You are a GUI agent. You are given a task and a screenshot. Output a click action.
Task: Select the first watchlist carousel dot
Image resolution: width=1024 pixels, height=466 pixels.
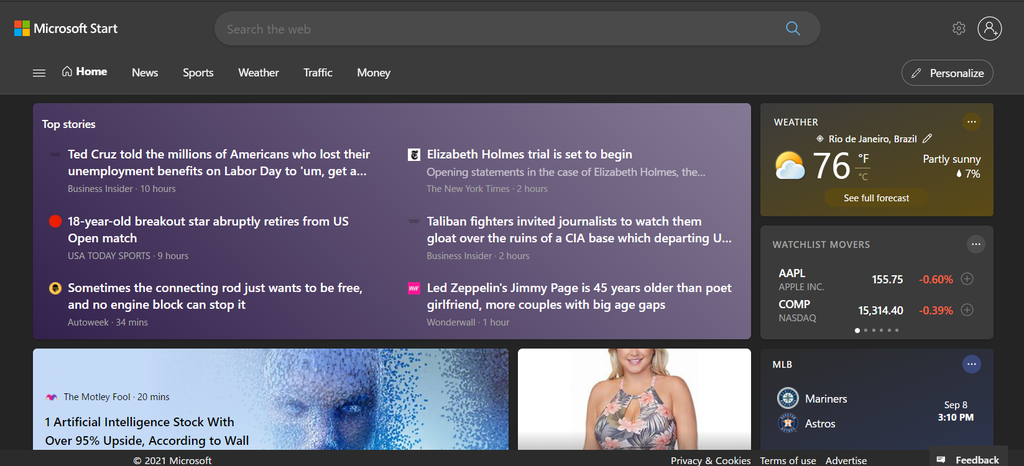click(857, 330)
